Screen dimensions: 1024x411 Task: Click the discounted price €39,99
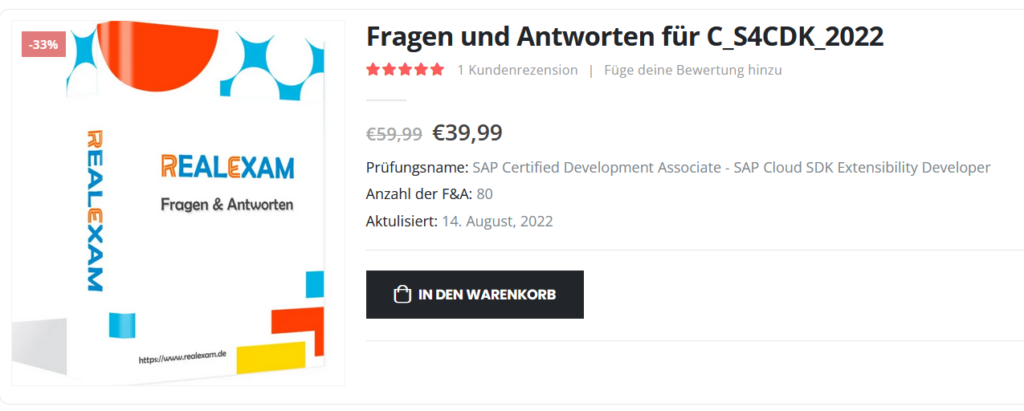pyautogui.click(x=468, y=133)
